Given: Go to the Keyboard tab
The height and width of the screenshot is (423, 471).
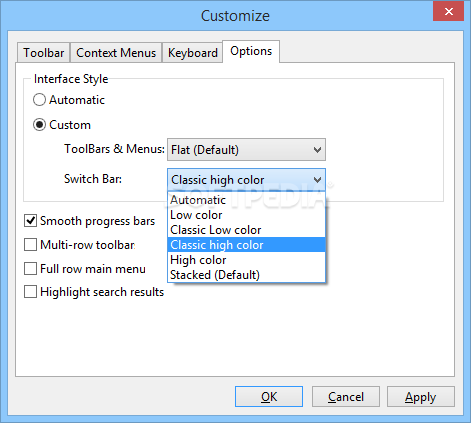Looking at the screenshot, I should click(192, 53).
